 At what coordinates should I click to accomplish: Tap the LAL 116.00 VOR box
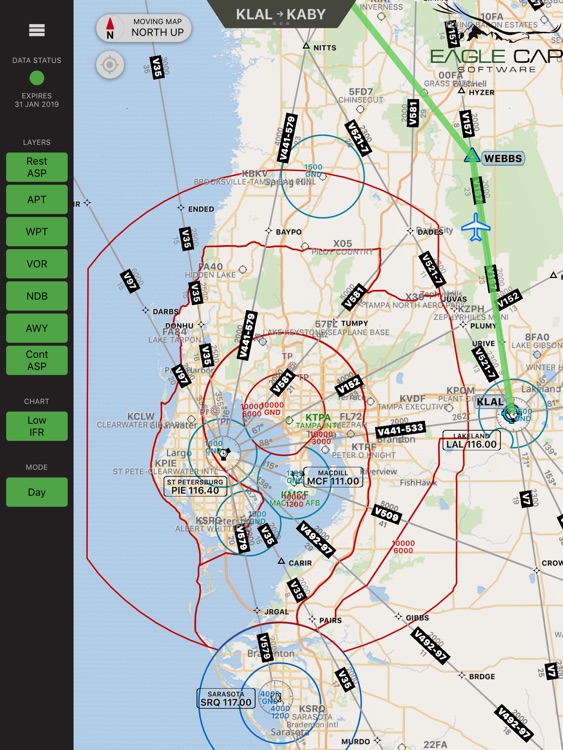tap(472, 441)
